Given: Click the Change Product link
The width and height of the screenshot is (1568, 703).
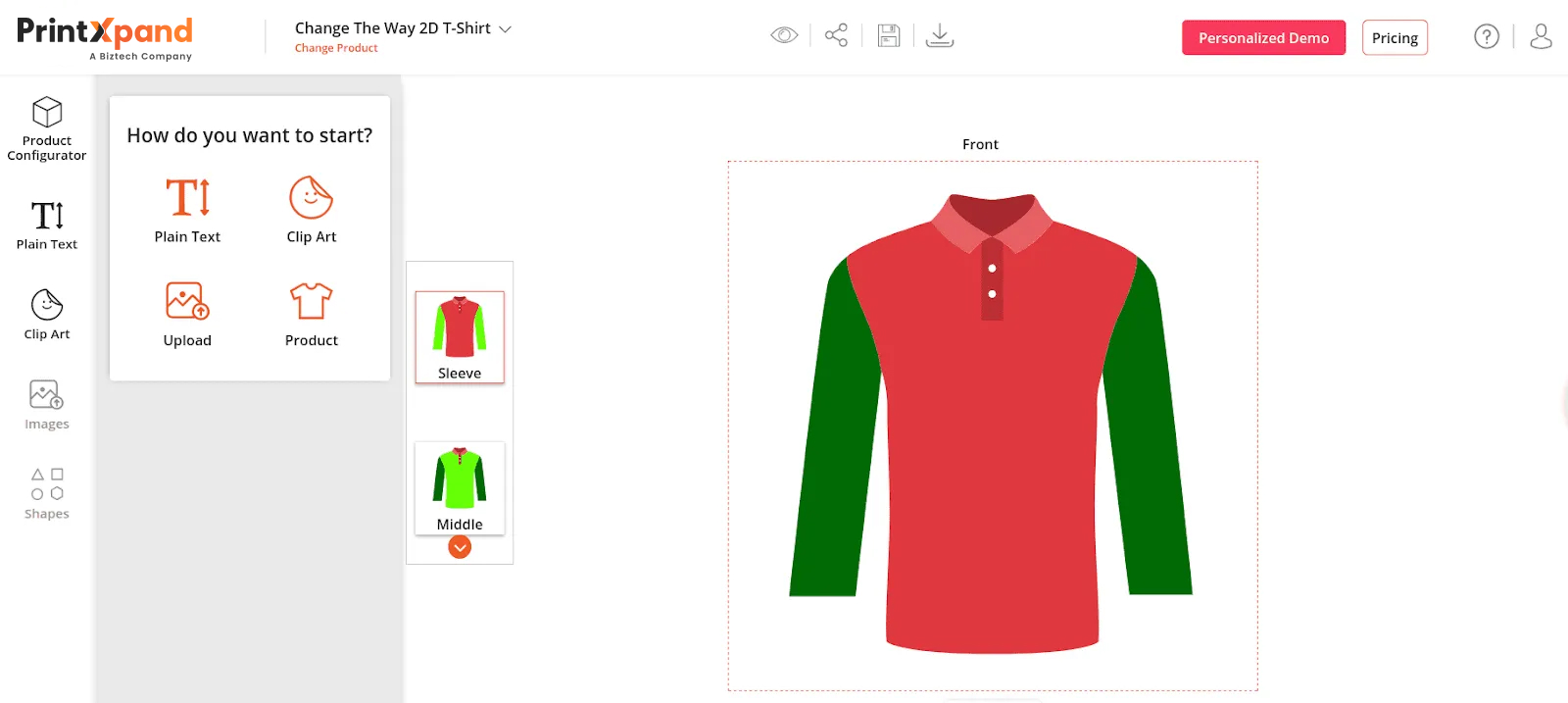Looking at the screenshot, I should 336,48.
